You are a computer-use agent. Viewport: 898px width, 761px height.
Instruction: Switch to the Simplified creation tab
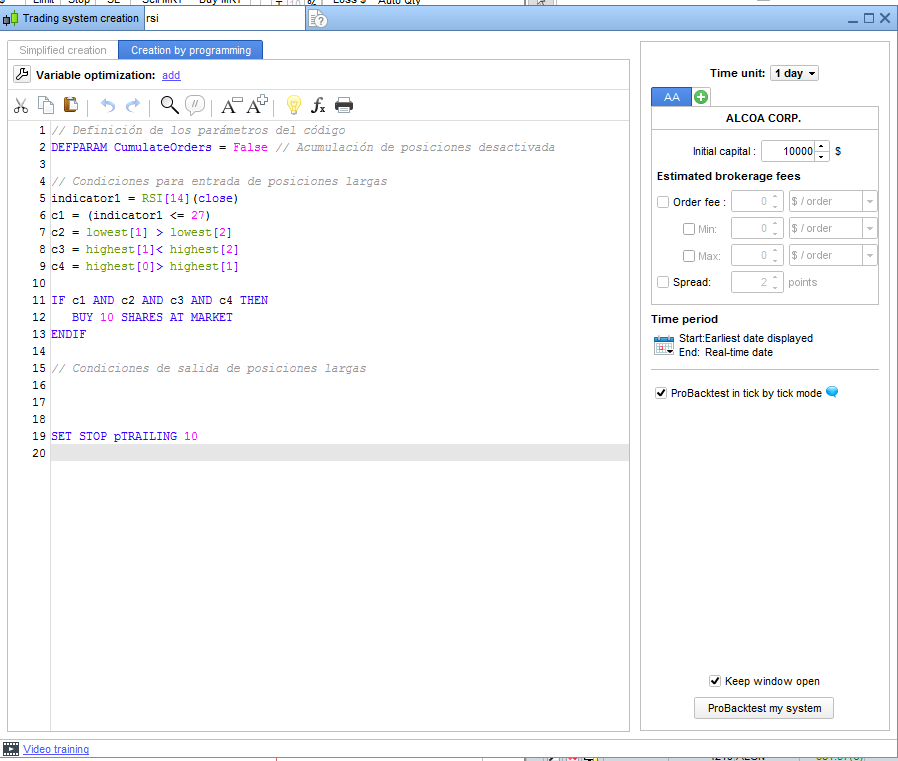(63, 50)
